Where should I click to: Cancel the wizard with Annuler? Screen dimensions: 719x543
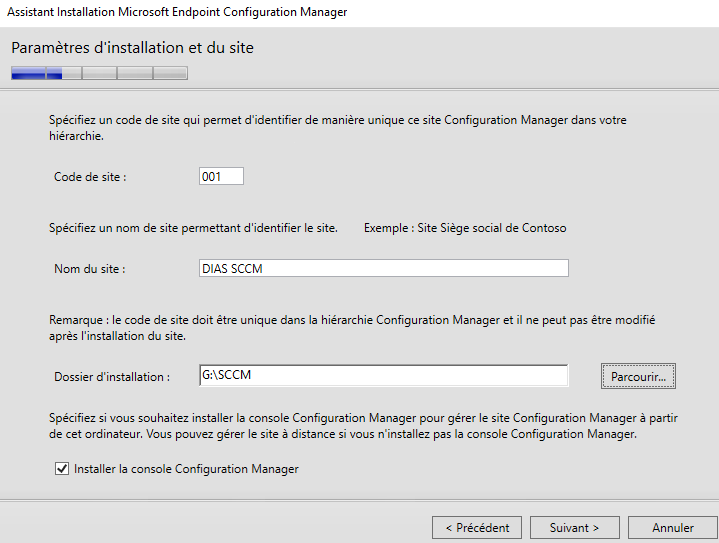coord(673,527)
